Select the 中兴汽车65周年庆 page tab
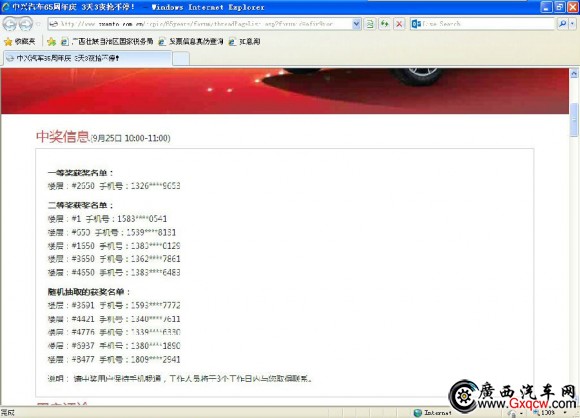Screen dimensions: 580x418 coord(88,58)
